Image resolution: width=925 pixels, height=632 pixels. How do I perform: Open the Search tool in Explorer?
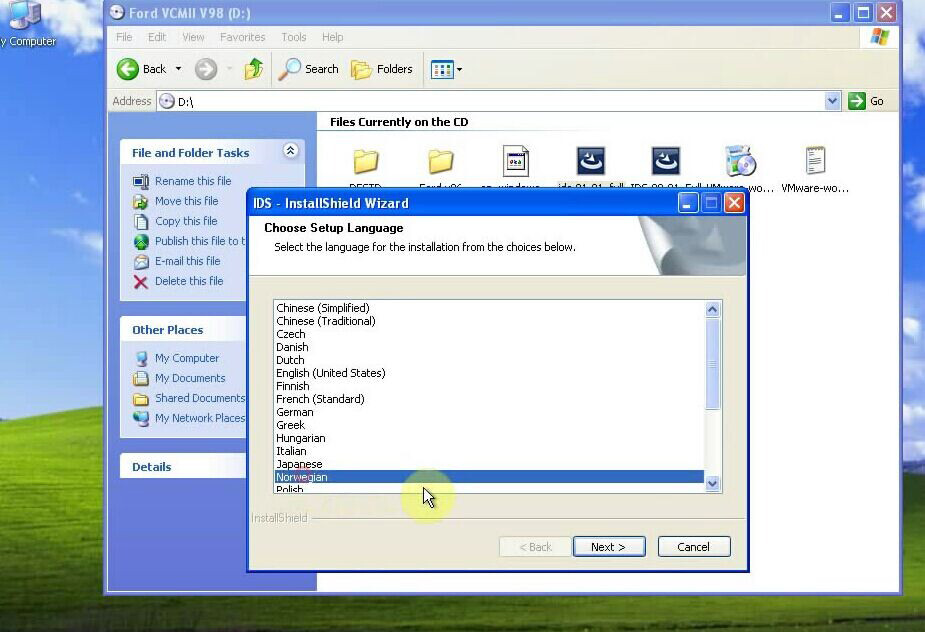click(309, 69)
